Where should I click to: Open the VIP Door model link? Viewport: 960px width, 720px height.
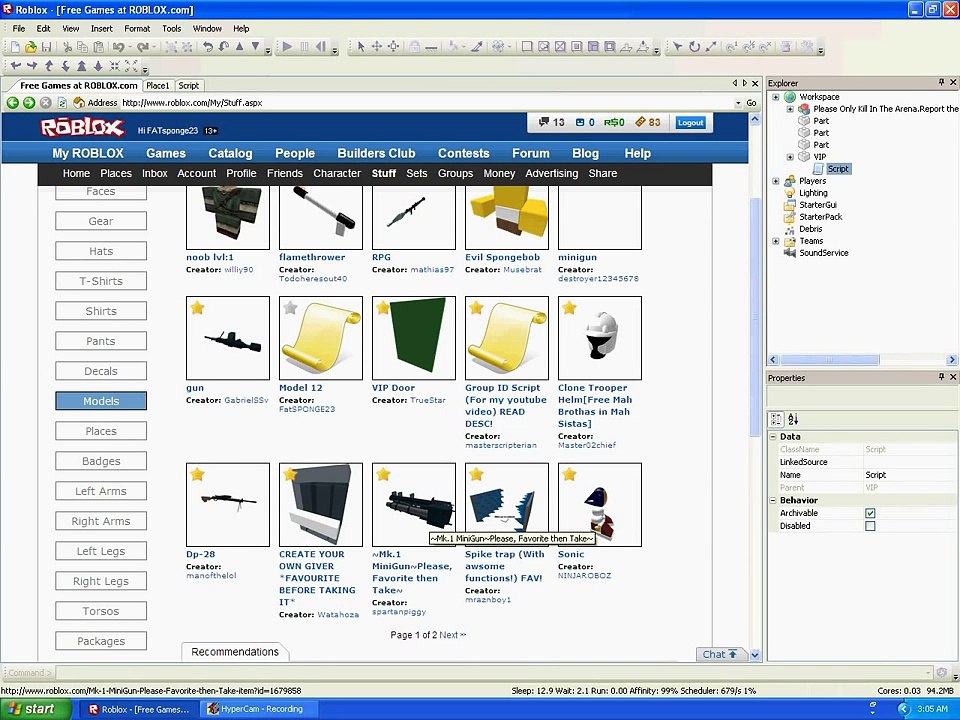[393, 388]
